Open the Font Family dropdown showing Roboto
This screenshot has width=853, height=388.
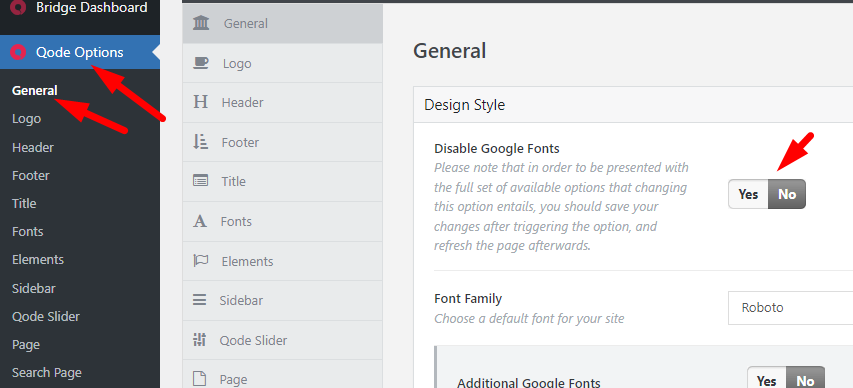[x=790, y=308]
